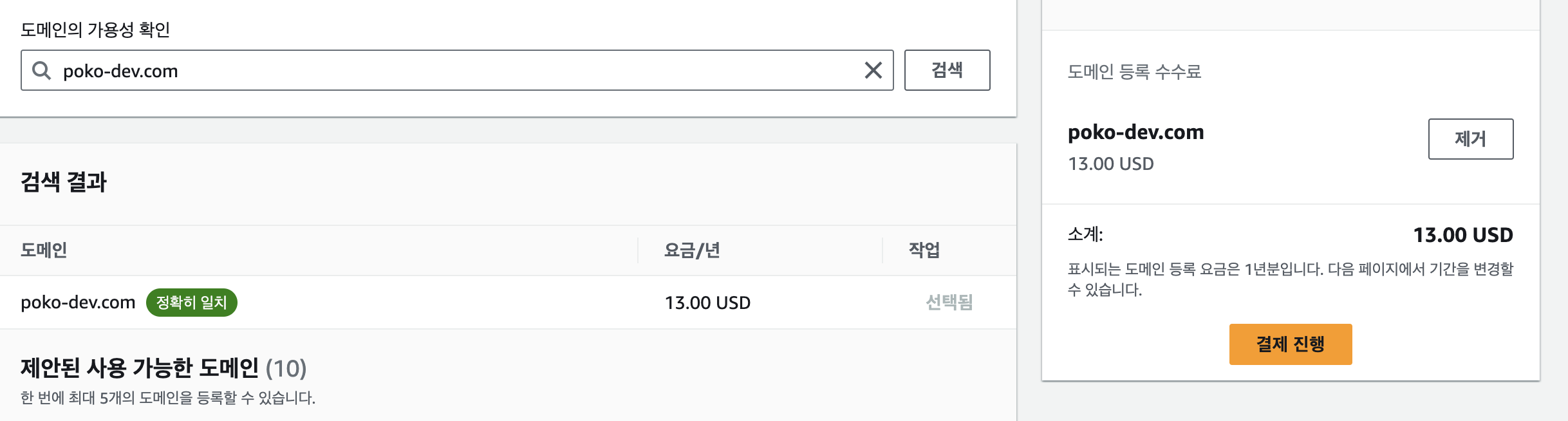This screenshot has width=1568, height=421.
Task: Click the 선택됨 action in the results row
Action: click(x=949, y=303)
